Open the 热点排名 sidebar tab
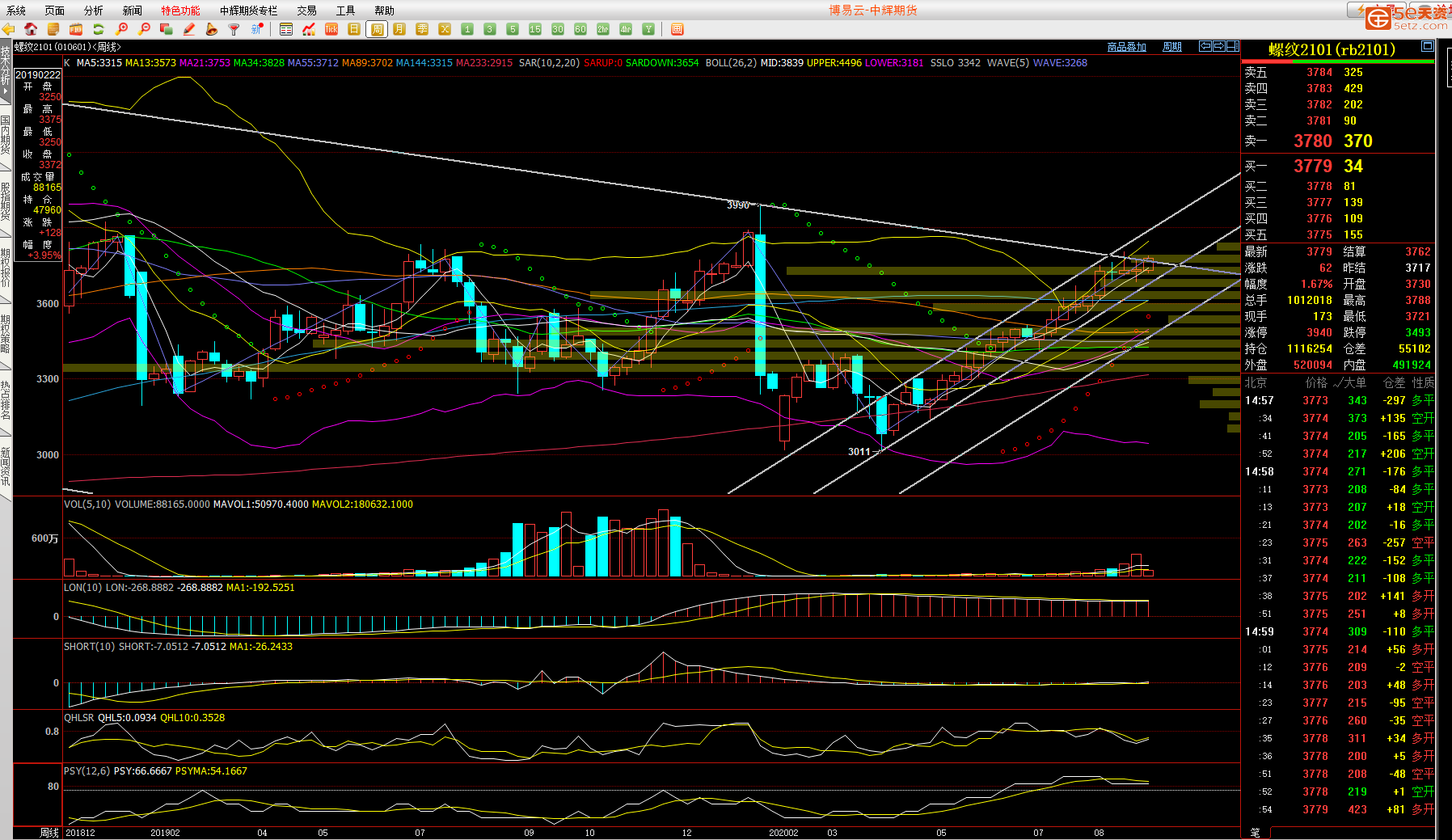 (x=6, y=399)
